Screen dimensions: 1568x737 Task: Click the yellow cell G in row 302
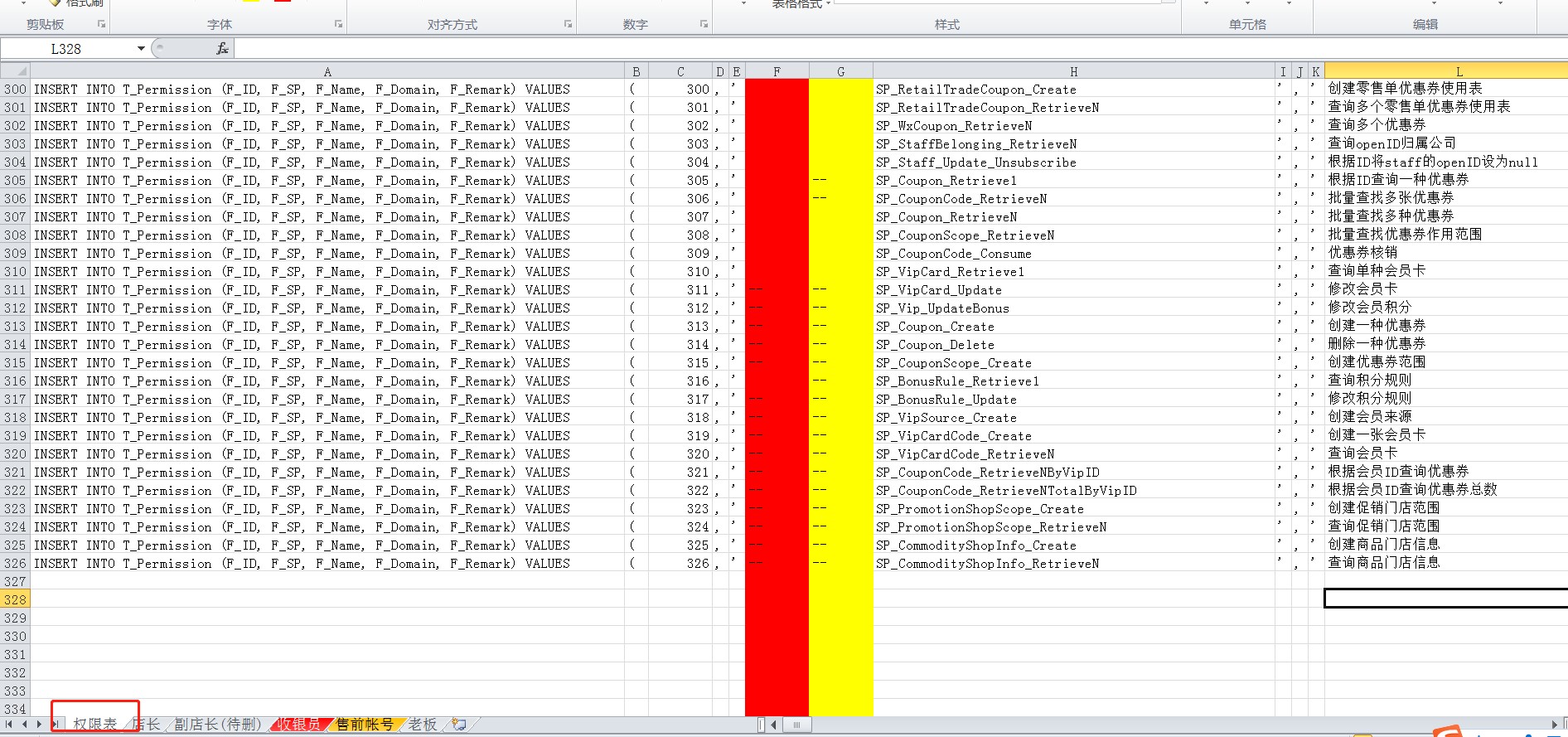coord(840,126)
